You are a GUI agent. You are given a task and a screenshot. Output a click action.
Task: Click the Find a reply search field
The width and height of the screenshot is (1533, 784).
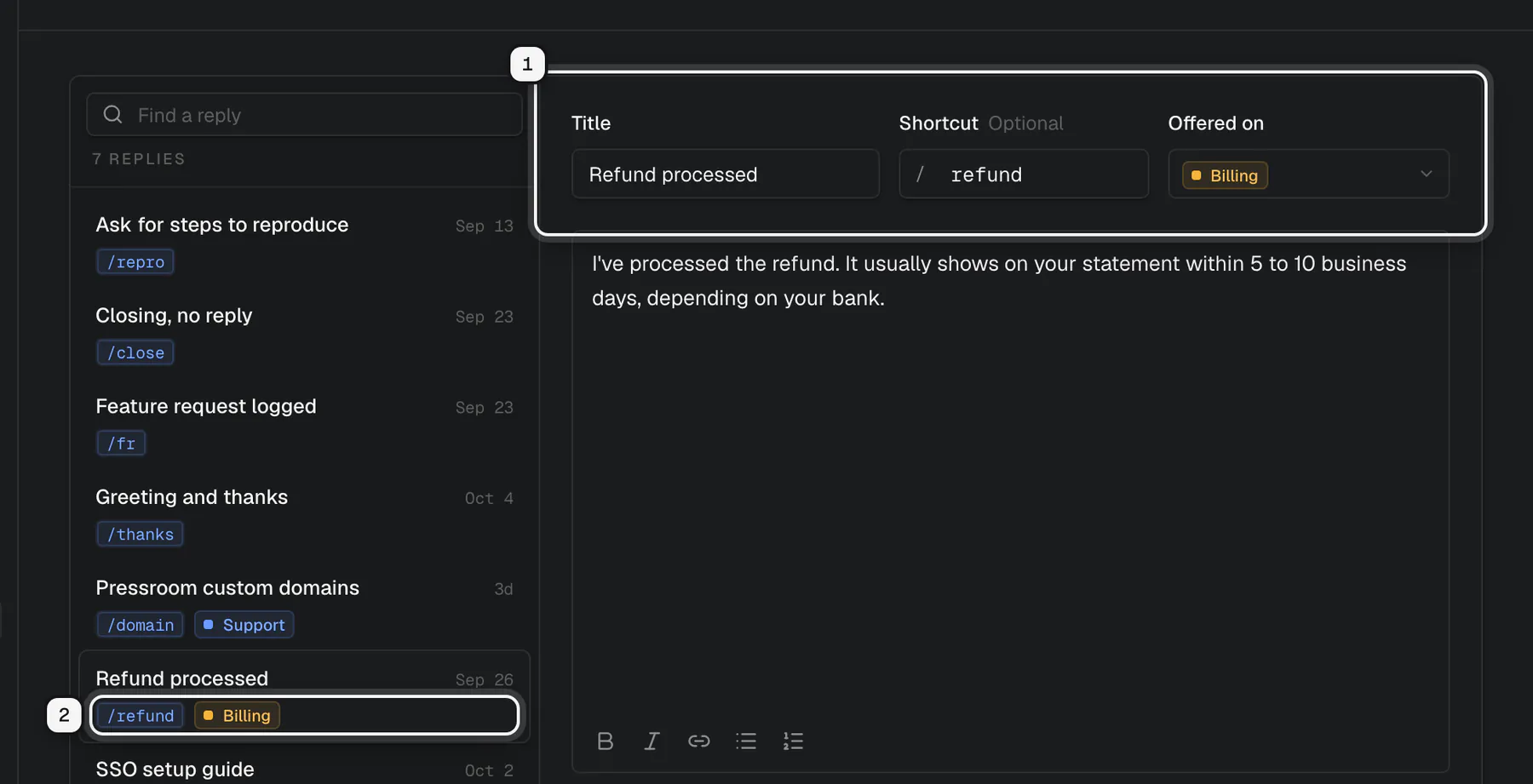(304, 115)
